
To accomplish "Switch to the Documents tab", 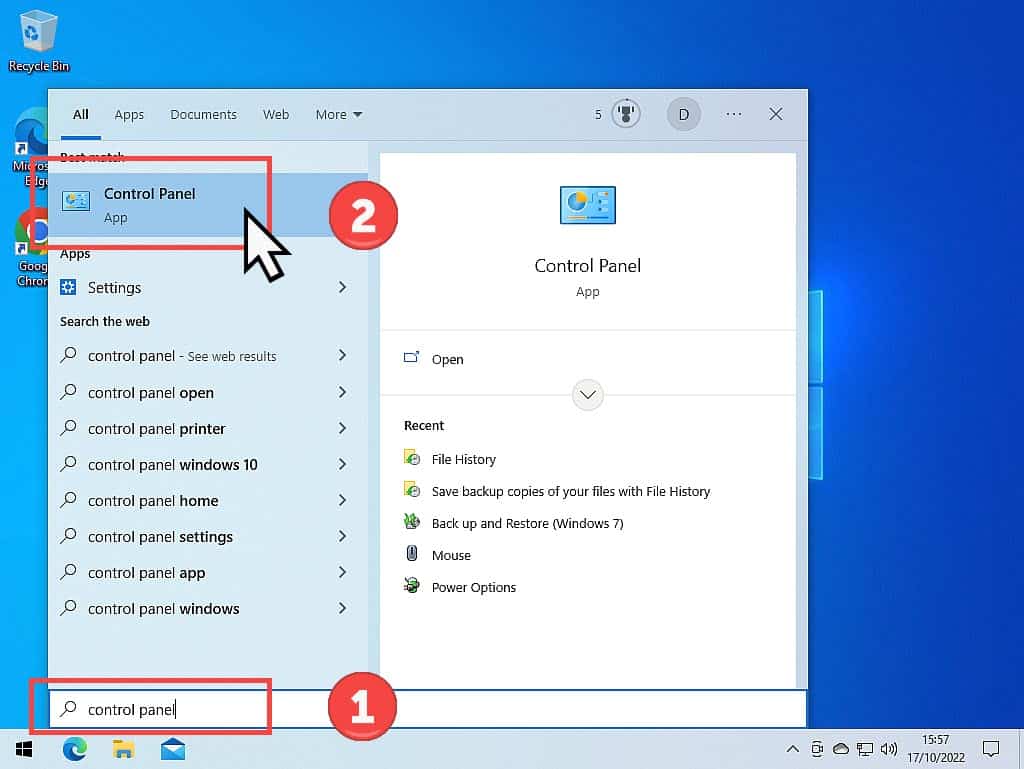I will tap(203, 114).
